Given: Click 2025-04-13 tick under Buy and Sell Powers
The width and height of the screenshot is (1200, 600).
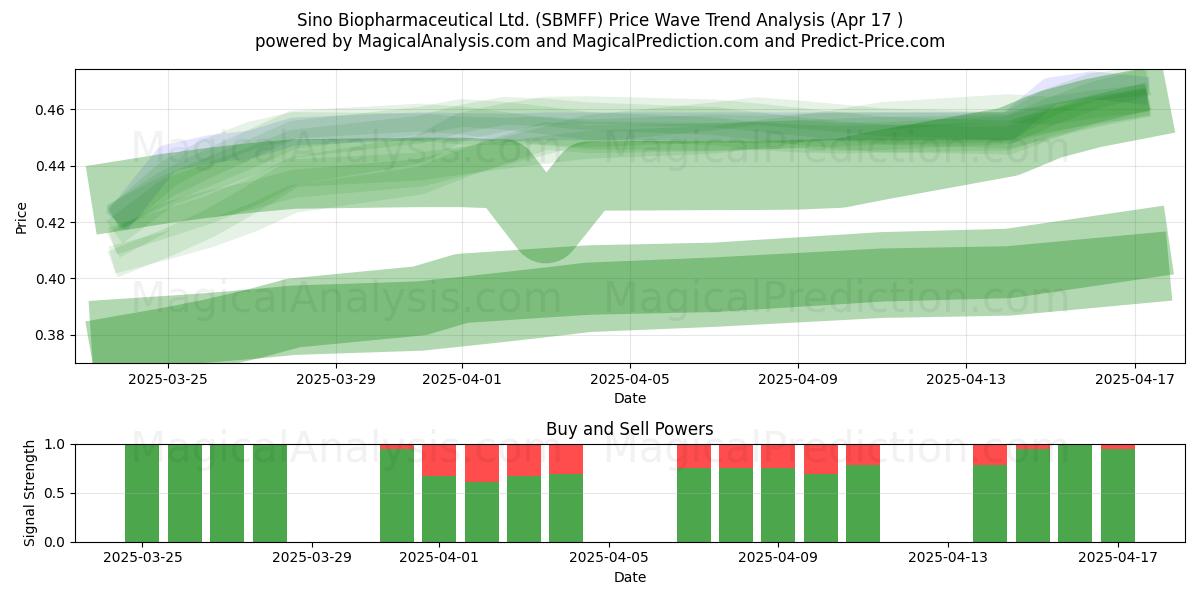Looking at the screenshot, I should coord(948,558).
